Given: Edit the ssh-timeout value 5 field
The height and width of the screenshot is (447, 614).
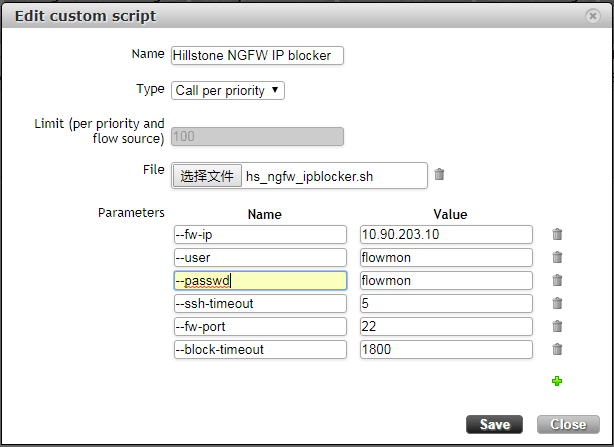Looking at the screenshot, I should [x=446, y=303].
